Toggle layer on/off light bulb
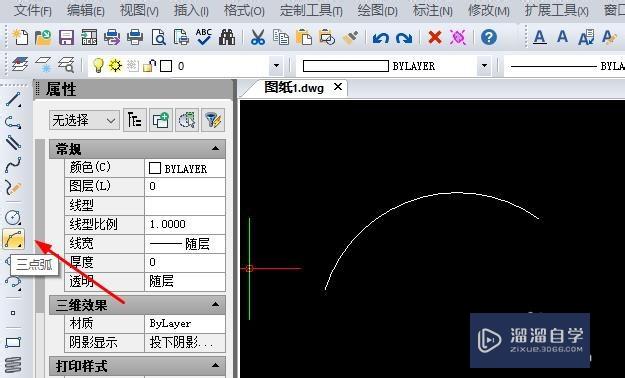The image size is (625, 378). pos(98,65)
